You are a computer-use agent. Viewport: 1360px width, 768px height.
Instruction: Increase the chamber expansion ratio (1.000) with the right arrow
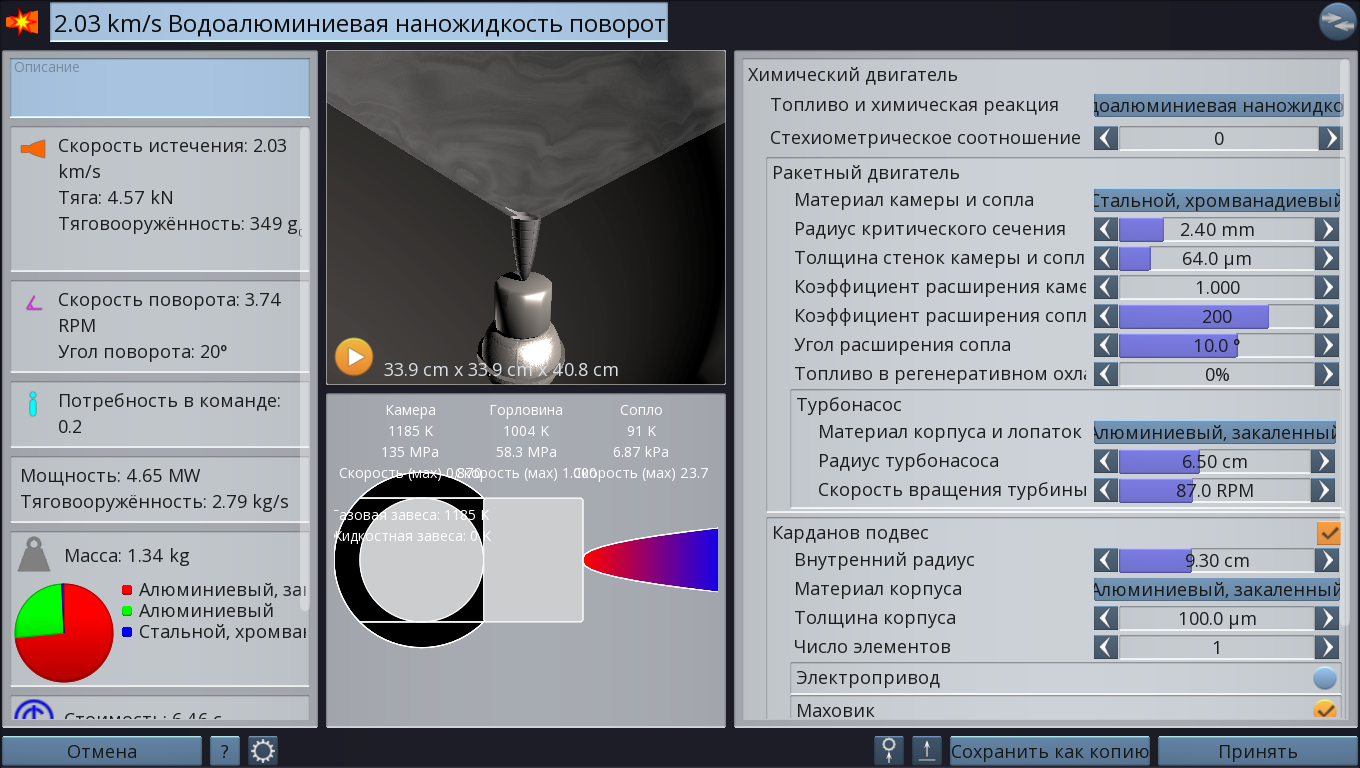coord(1327,288)
